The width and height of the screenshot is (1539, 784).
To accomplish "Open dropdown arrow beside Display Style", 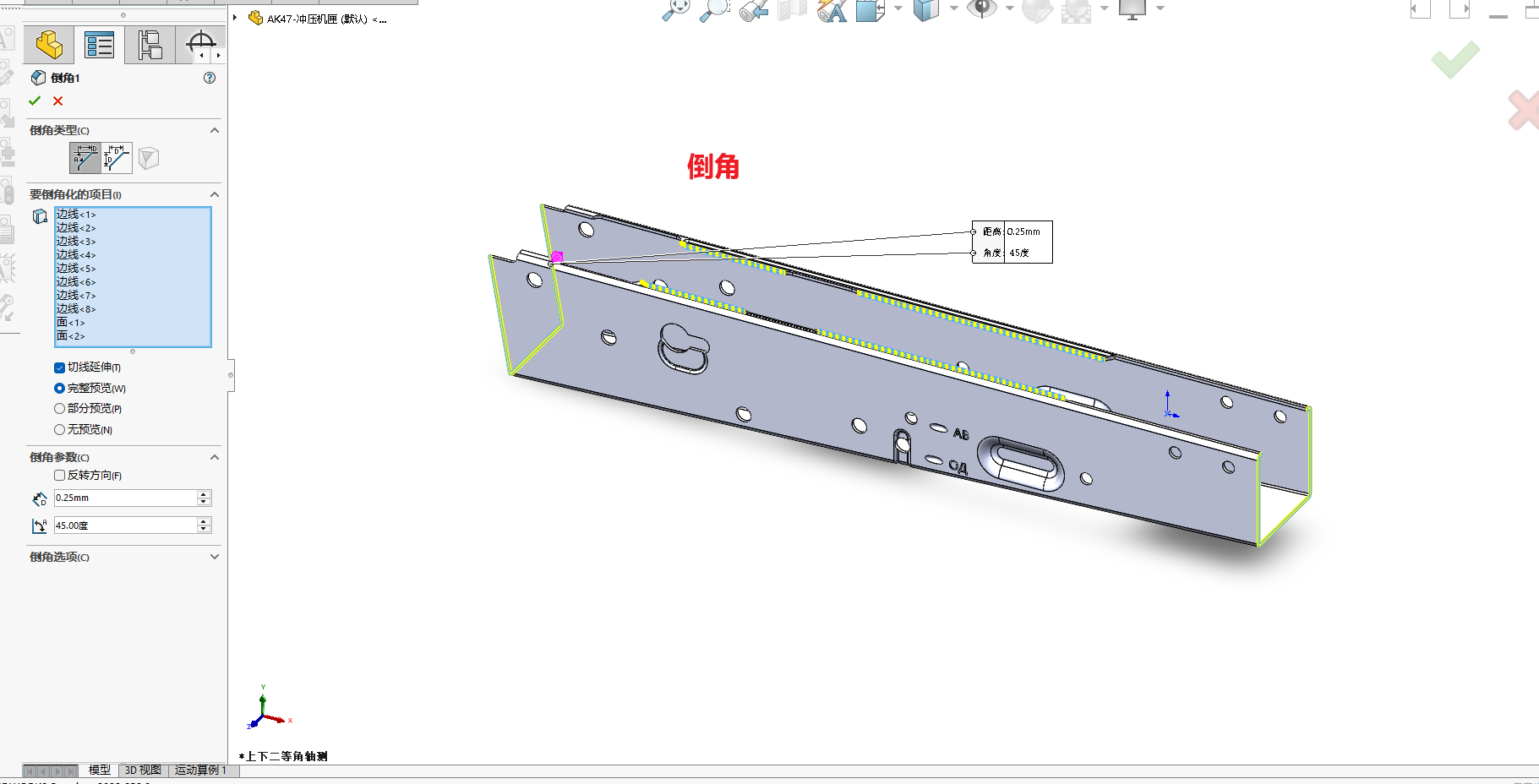I will 953,8.
